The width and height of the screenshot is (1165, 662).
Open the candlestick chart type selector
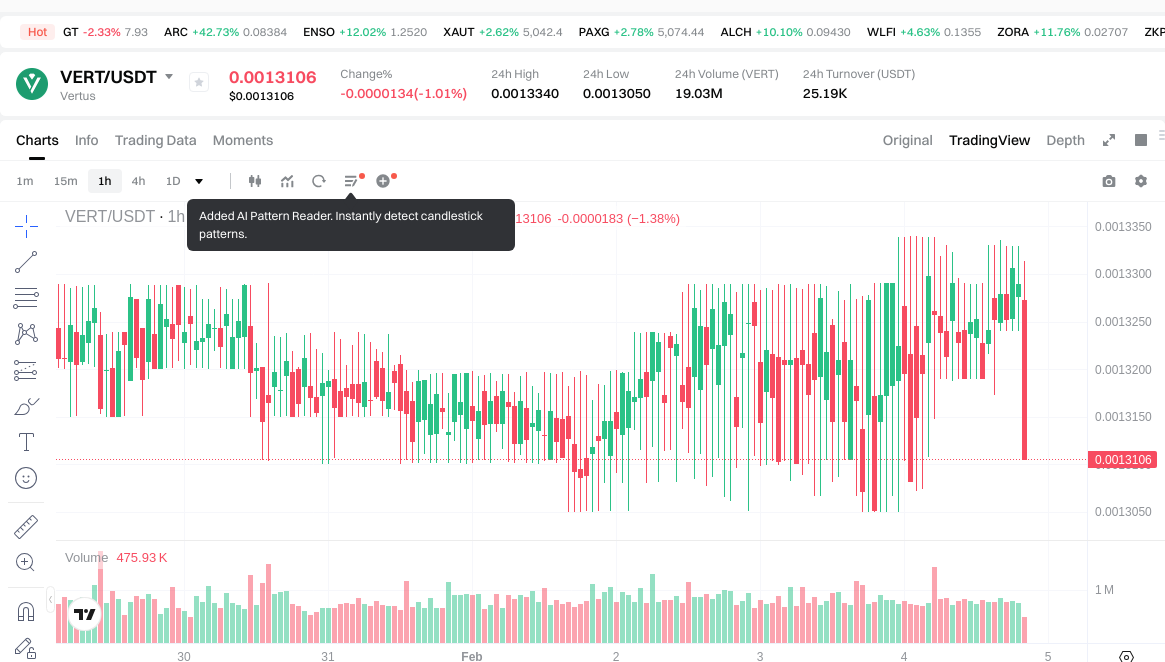[x=254, y=181]
